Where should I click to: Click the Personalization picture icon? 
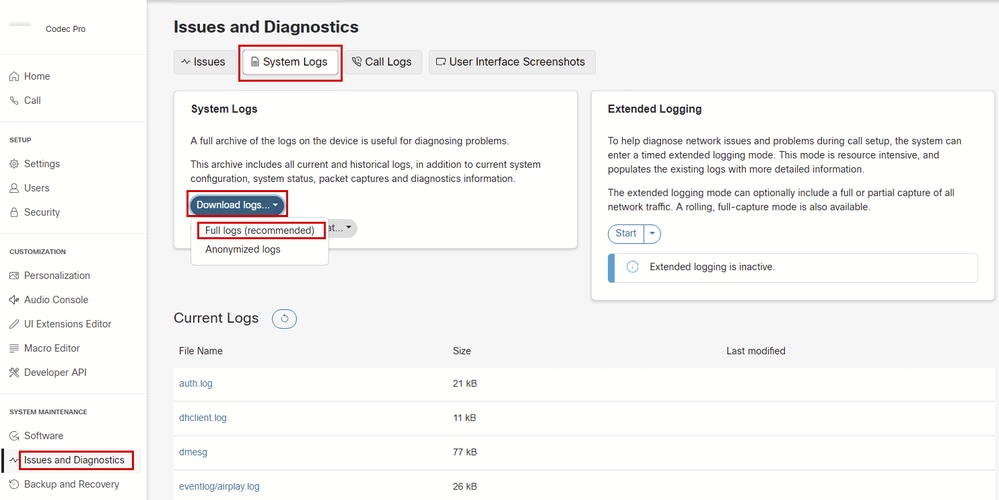(14, 276)
